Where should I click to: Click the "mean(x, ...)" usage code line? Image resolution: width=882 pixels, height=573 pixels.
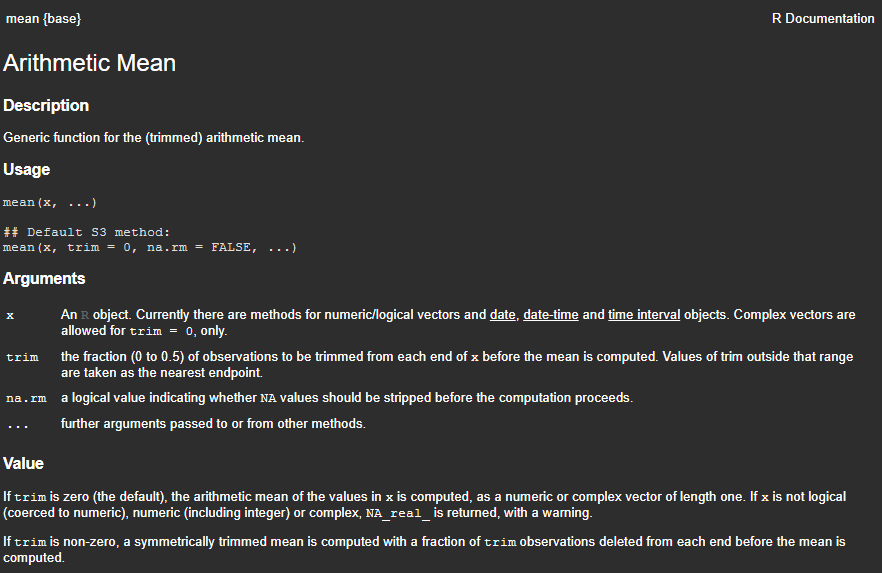point(50,203)
